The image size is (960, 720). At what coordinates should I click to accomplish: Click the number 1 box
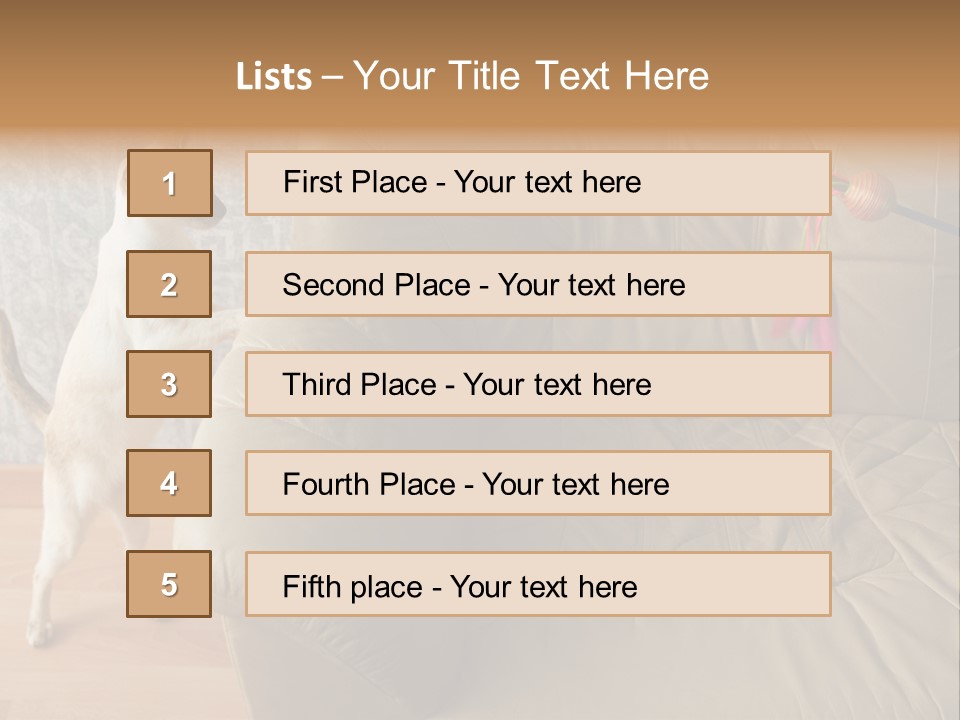click(x=169, y=183)
